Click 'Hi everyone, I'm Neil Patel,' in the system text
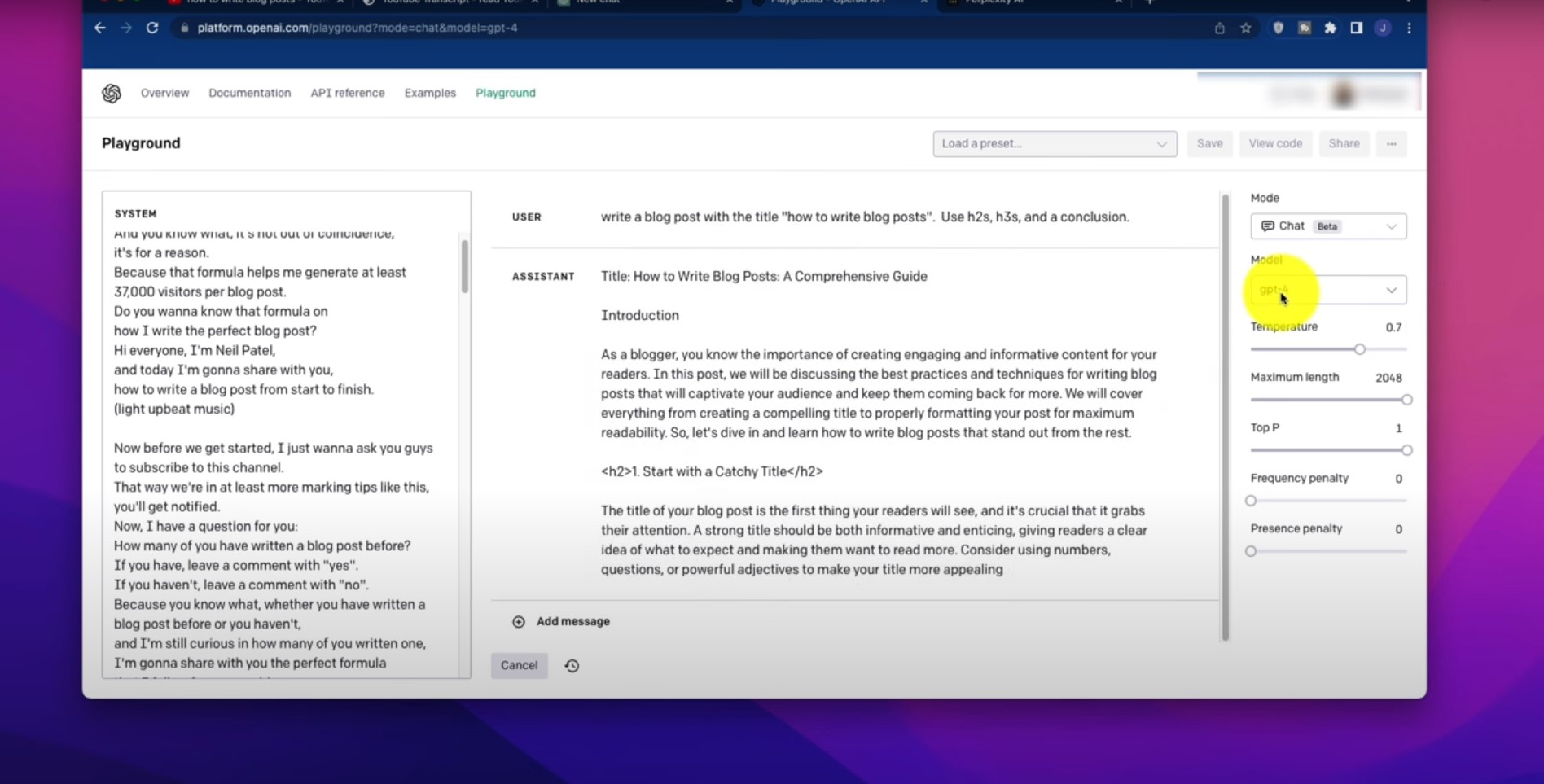1544x784 pixels. point(195,351)
